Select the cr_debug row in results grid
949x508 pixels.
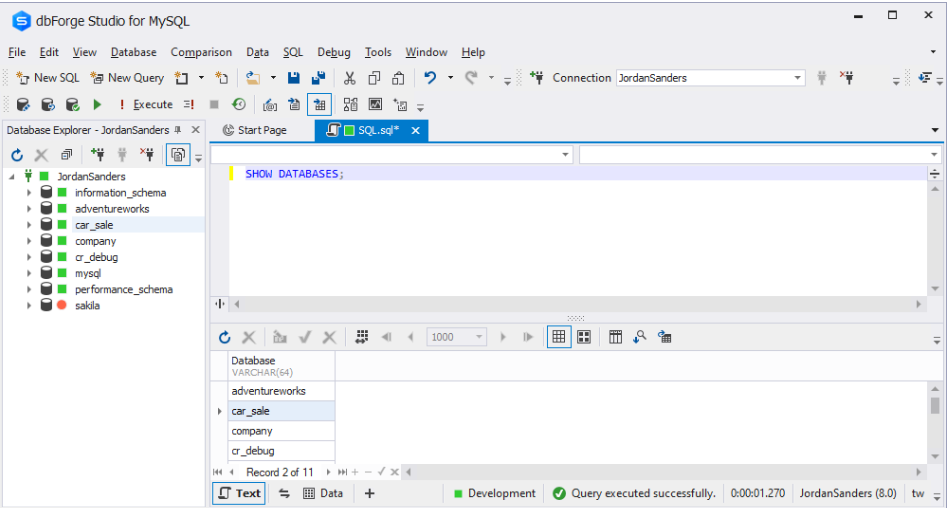coord(281,451)
